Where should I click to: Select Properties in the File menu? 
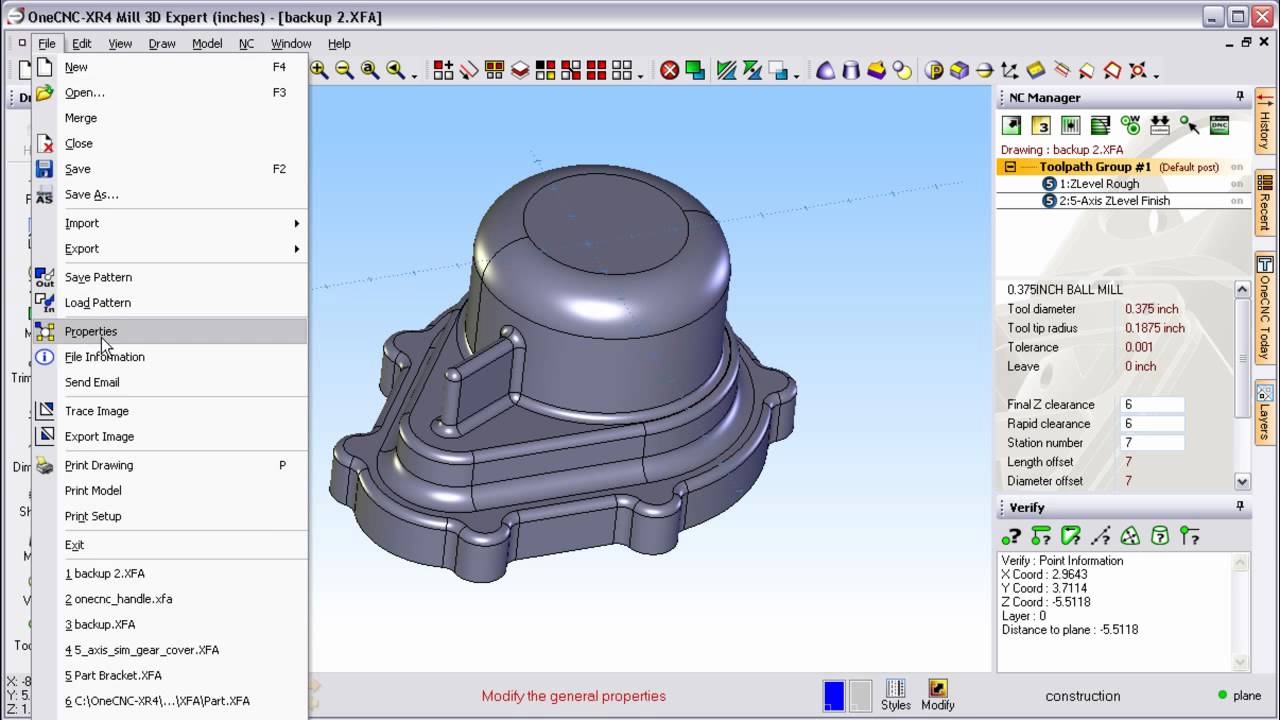point(91,331)
